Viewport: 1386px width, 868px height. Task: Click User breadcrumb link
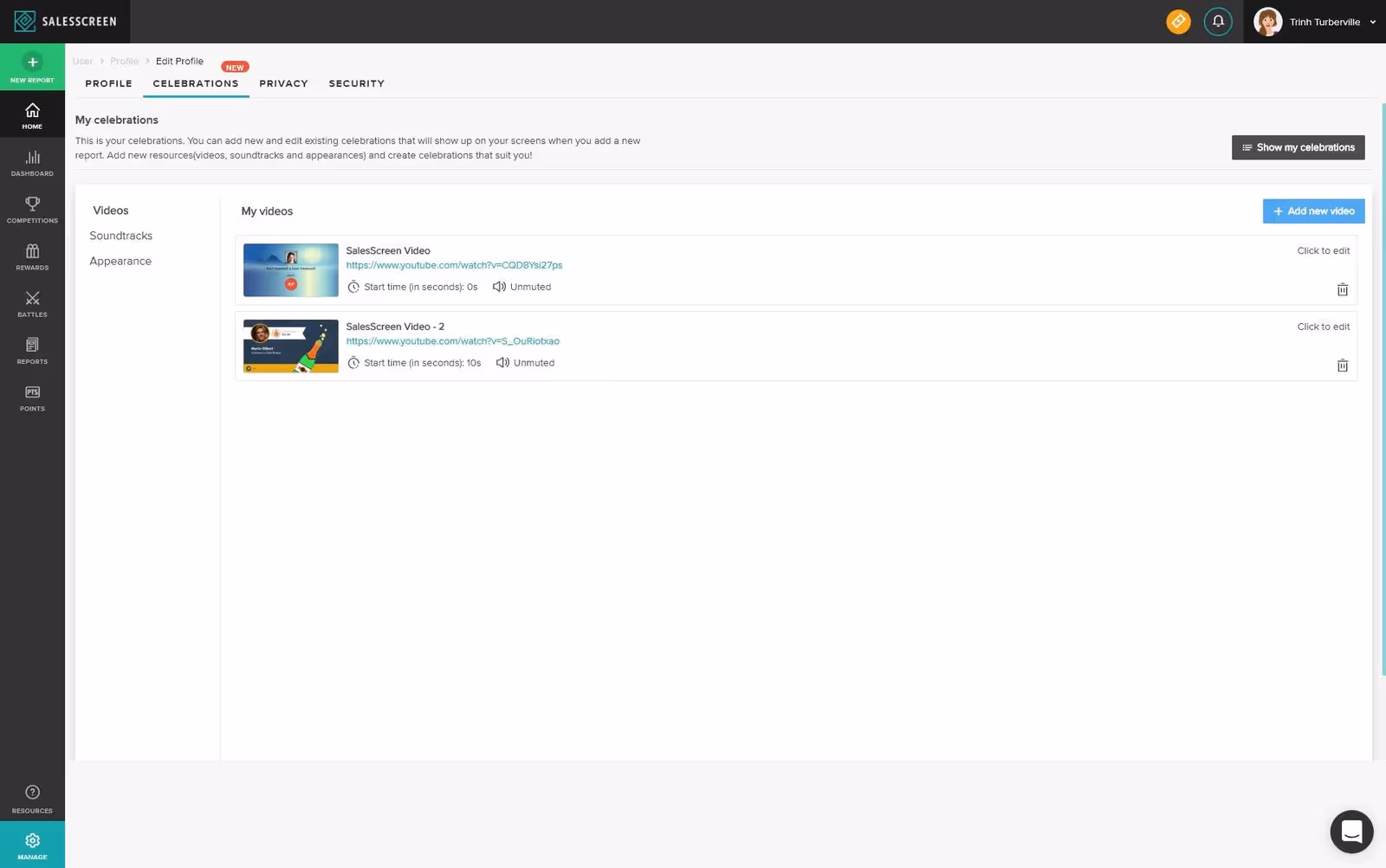tap(82, 62)
